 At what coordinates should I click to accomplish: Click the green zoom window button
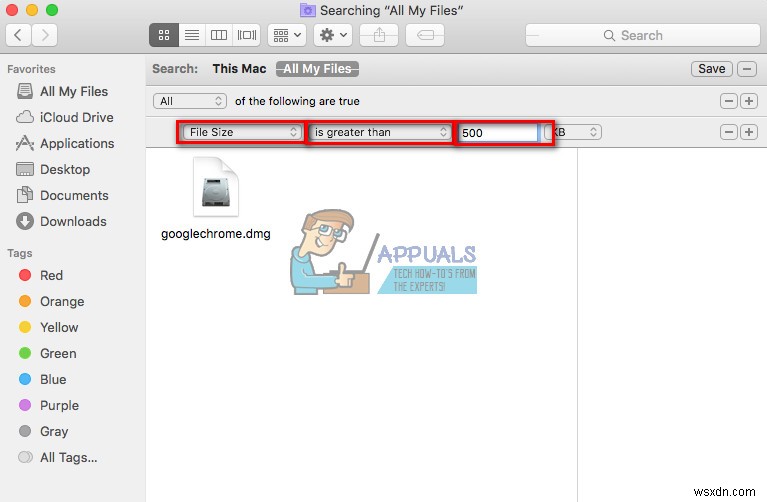[x=52, y=10]
